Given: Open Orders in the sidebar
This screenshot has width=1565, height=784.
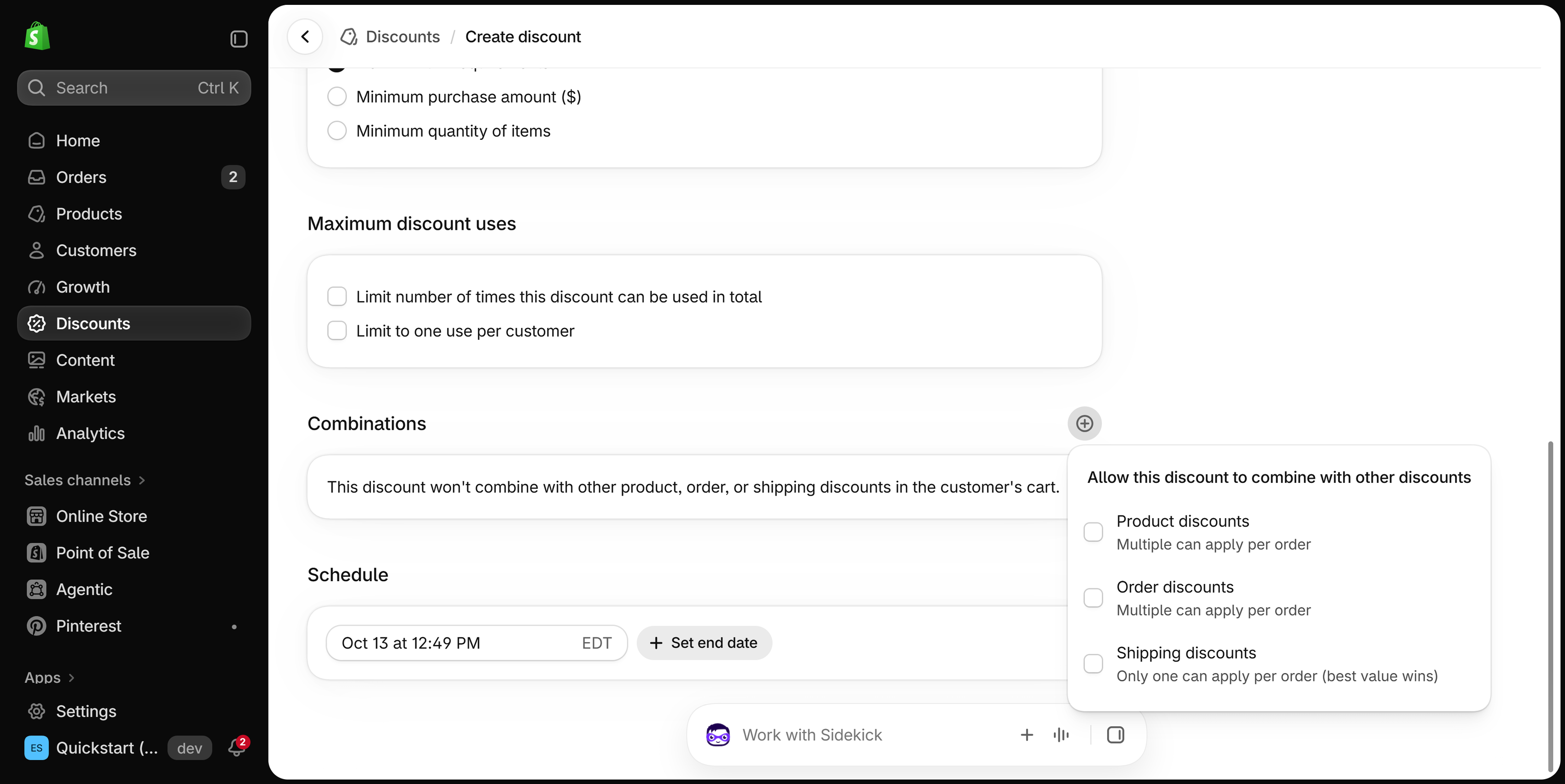Looking at the screenshot, I should pos(134,177).
